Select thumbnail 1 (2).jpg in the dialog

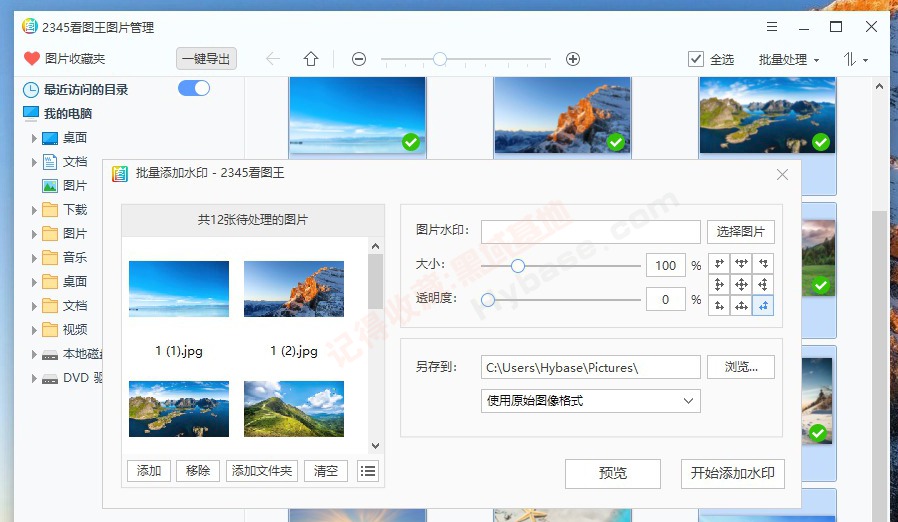point(294,289)
